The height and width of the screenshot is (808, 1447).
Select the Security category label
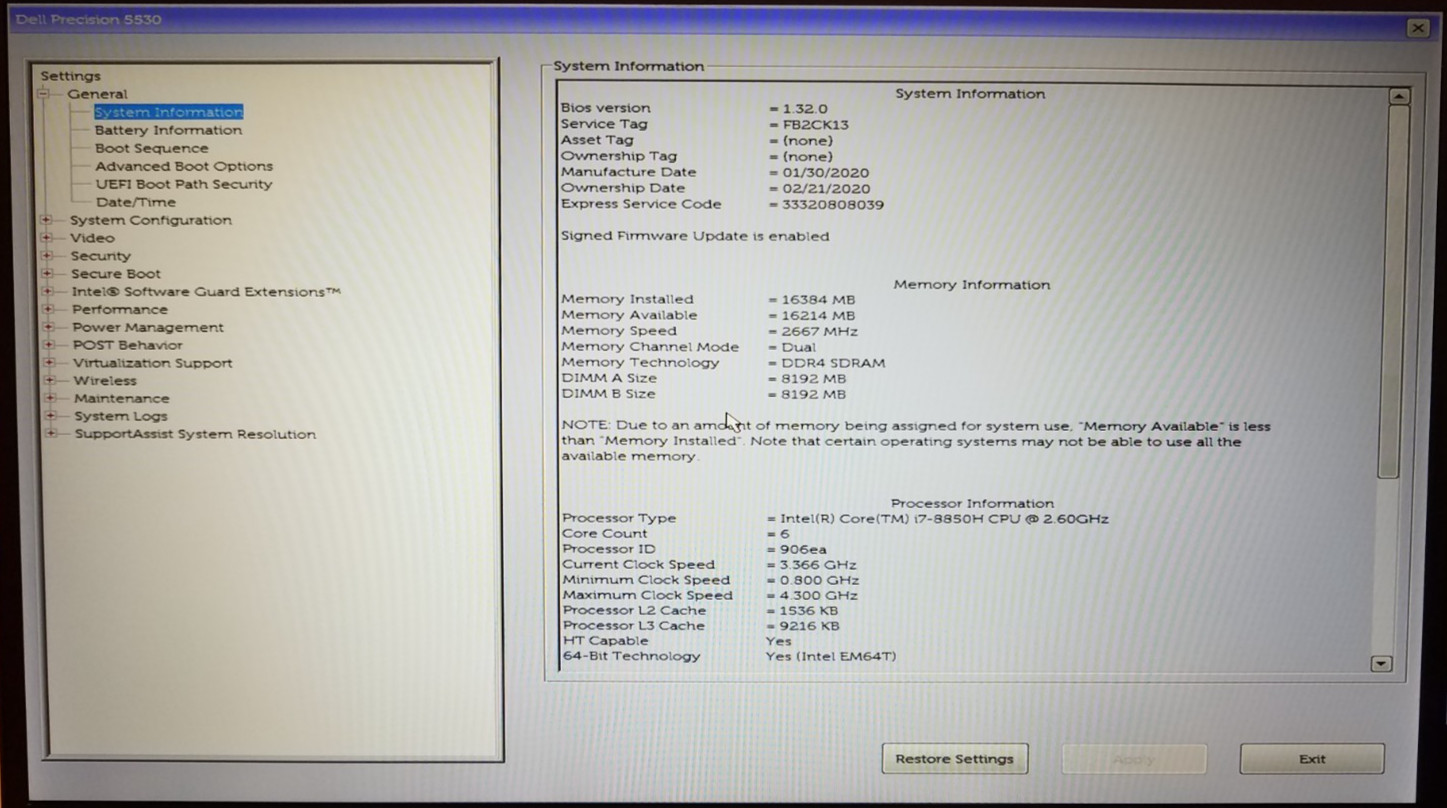pyautogui.click(x=100, y=256)
